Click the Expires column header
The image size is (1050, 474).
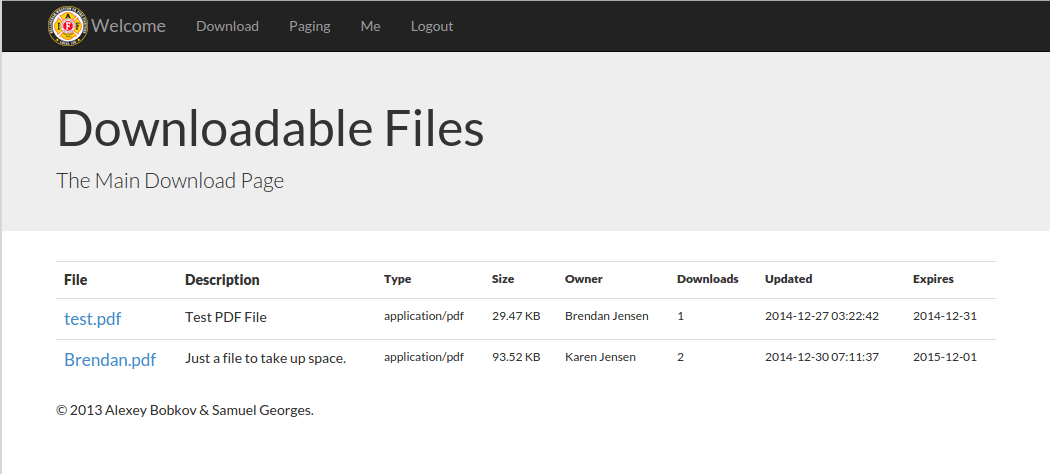point(933,279)
